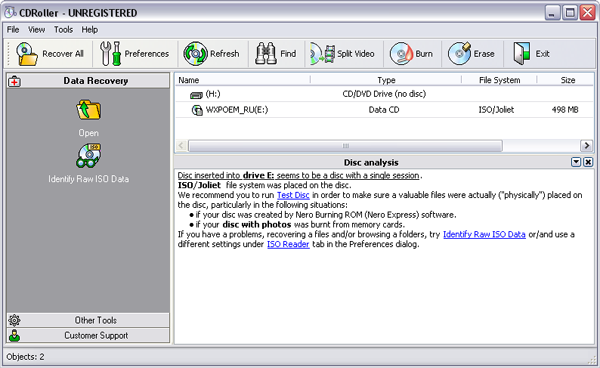Open the Identify Raw ISO Data link
Viewport: 600px width, 368px height.
484,234
